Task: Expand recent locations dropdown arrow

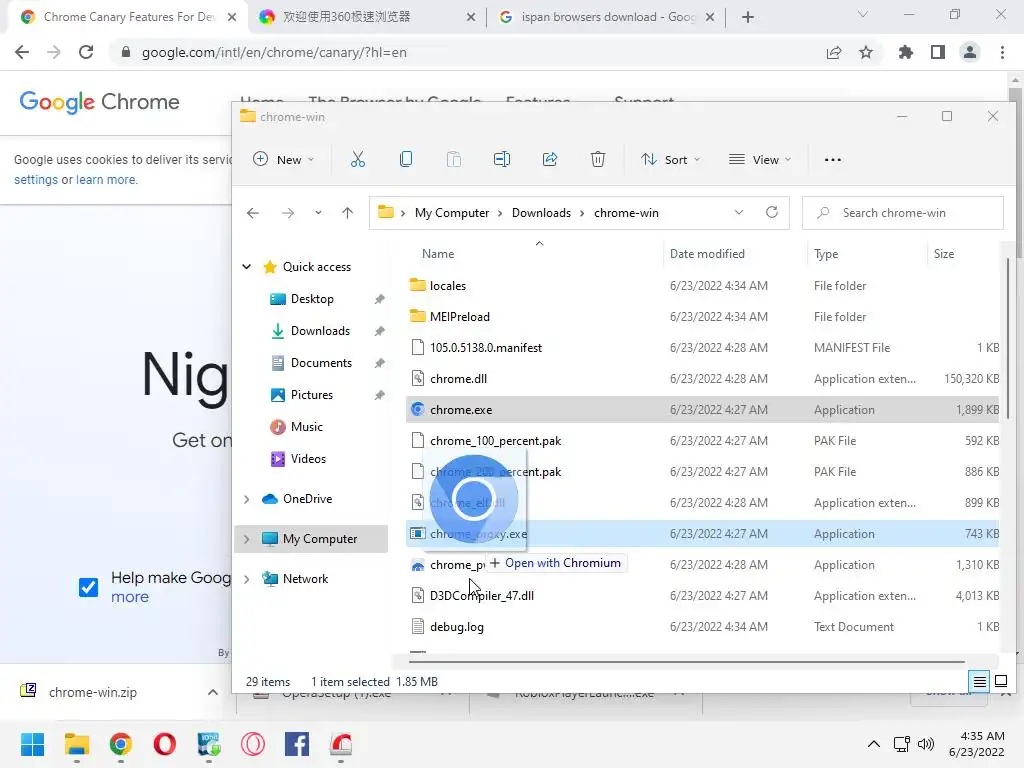Action: (318, 213)
